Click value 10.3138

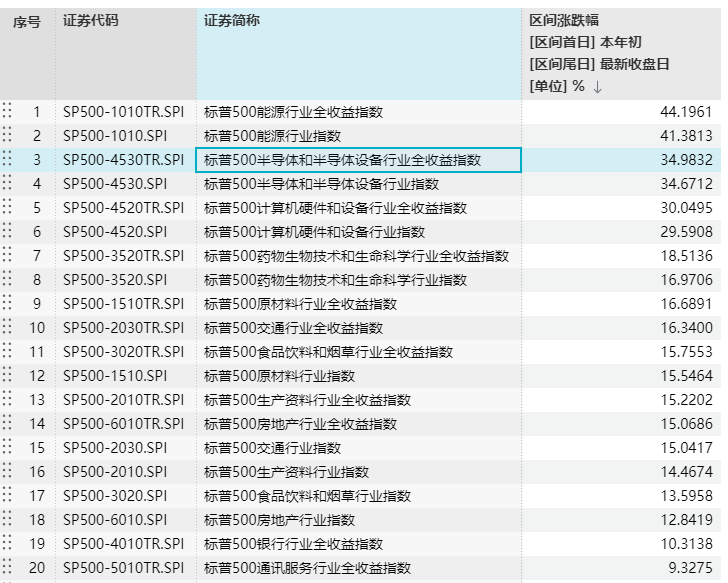tap(686, 544)
